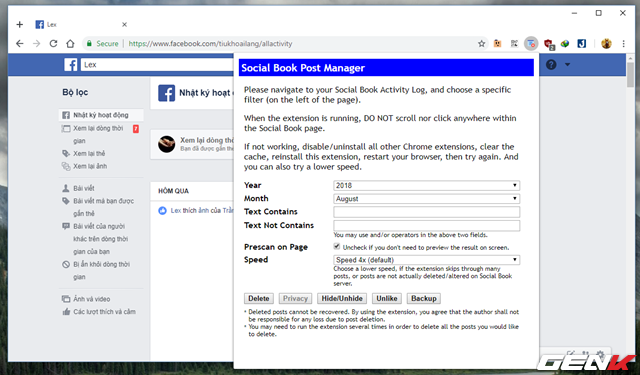Viewport: 640px width, 375px height.
Task: Click the Social Book Post Manager title
Action: (x=303, y=68)
